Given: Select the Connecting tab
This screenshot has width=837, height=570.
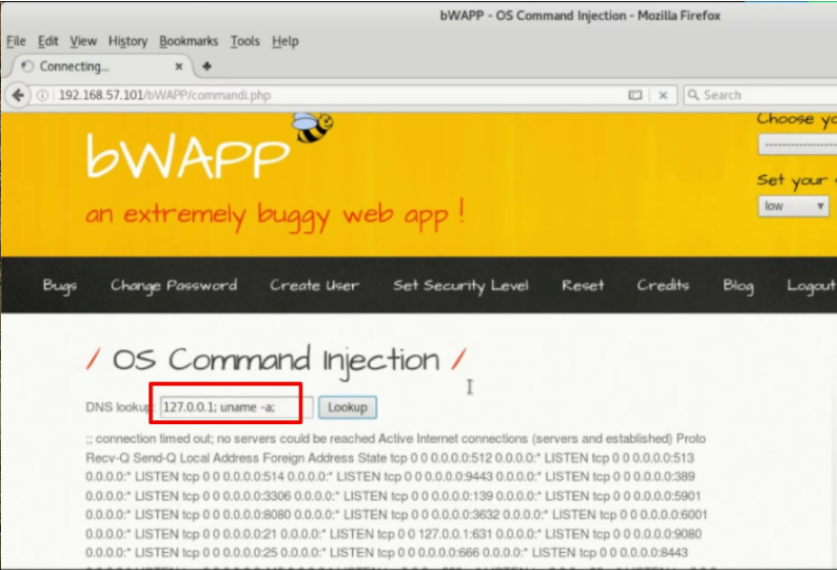Looking at the screenshot, I should tap(101, 67).
